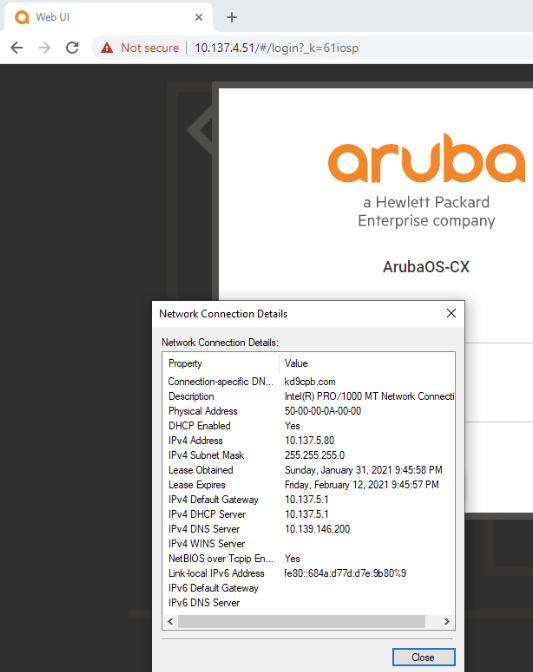
Task: Select the IPv4 Default Gateway row label
Action: click(213, 499)
